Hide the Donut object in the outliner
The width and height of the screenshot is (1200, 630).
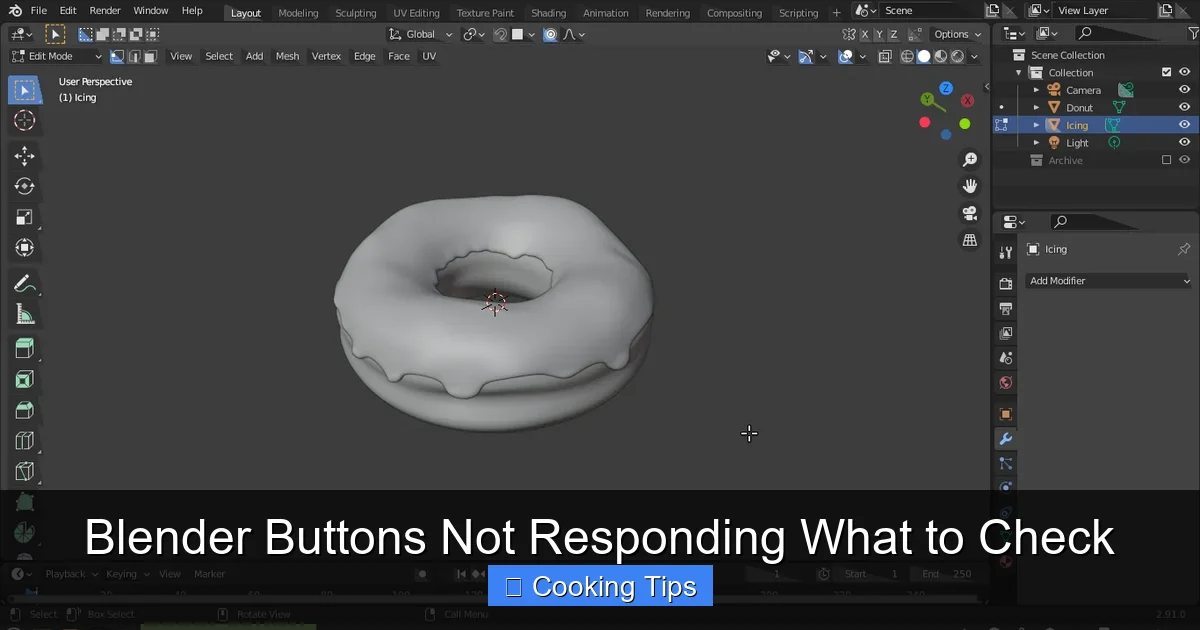tap(1184, 107)
